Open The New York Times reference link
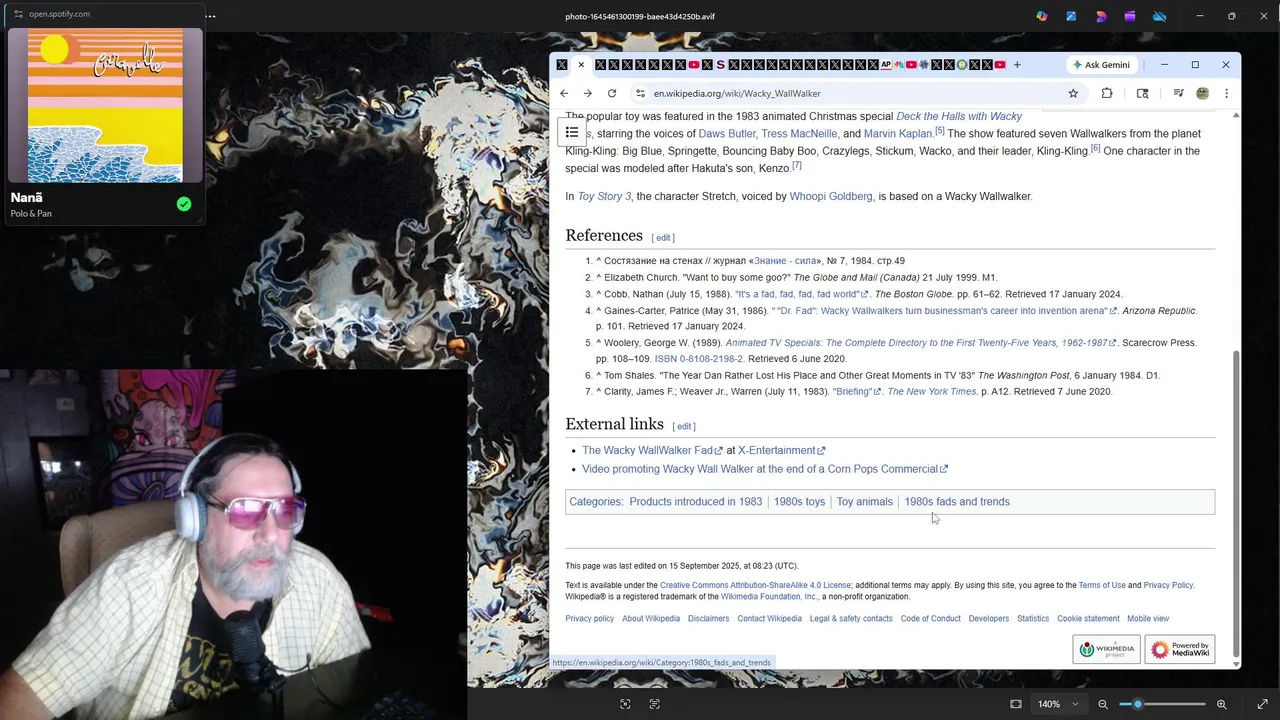Viewport: 1280px width, 720px height. tap(931, 392)
